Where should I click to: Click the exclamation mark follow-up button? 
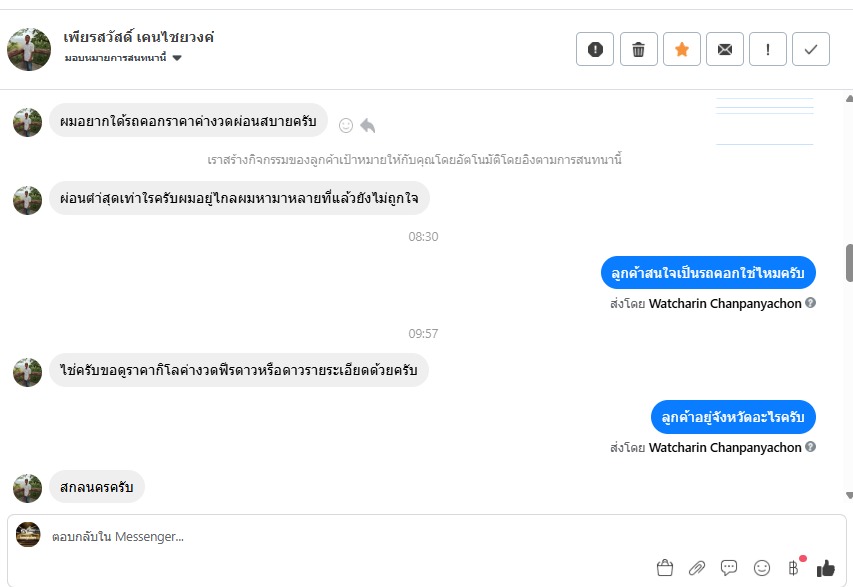(x=768, y=49)
